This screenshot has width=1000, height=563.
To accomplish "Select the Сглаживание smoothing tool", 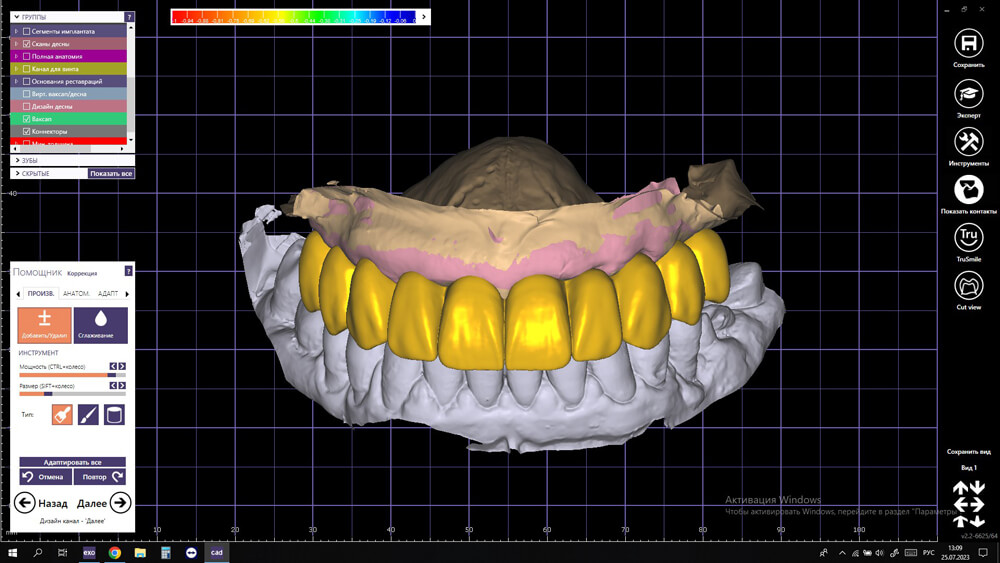I will [x=100, y=325].
